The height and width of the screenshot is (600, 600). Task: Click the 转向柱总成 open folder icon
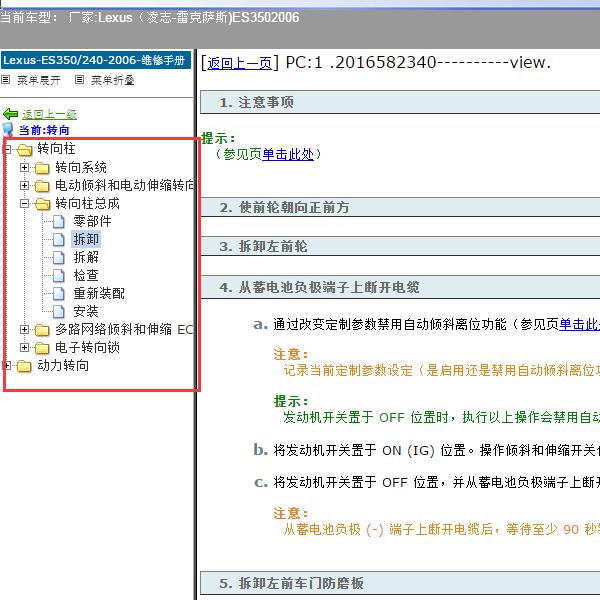click(x=42, y=204)
